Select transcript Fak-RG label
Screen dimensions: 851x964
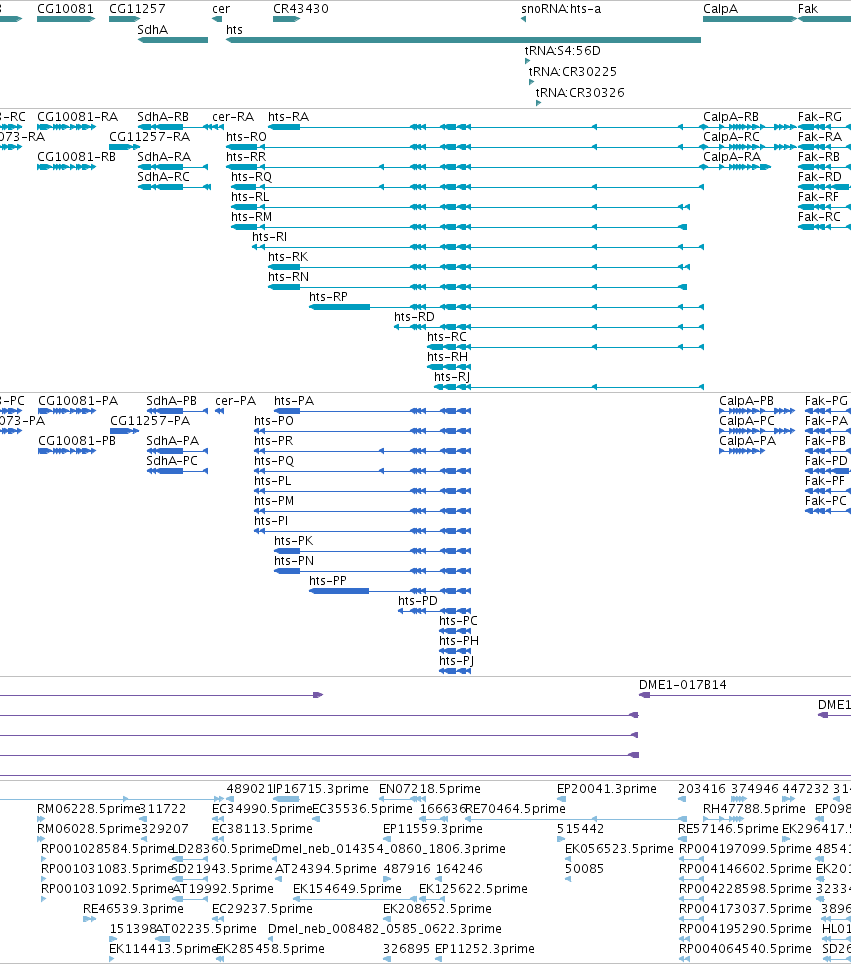820,117
